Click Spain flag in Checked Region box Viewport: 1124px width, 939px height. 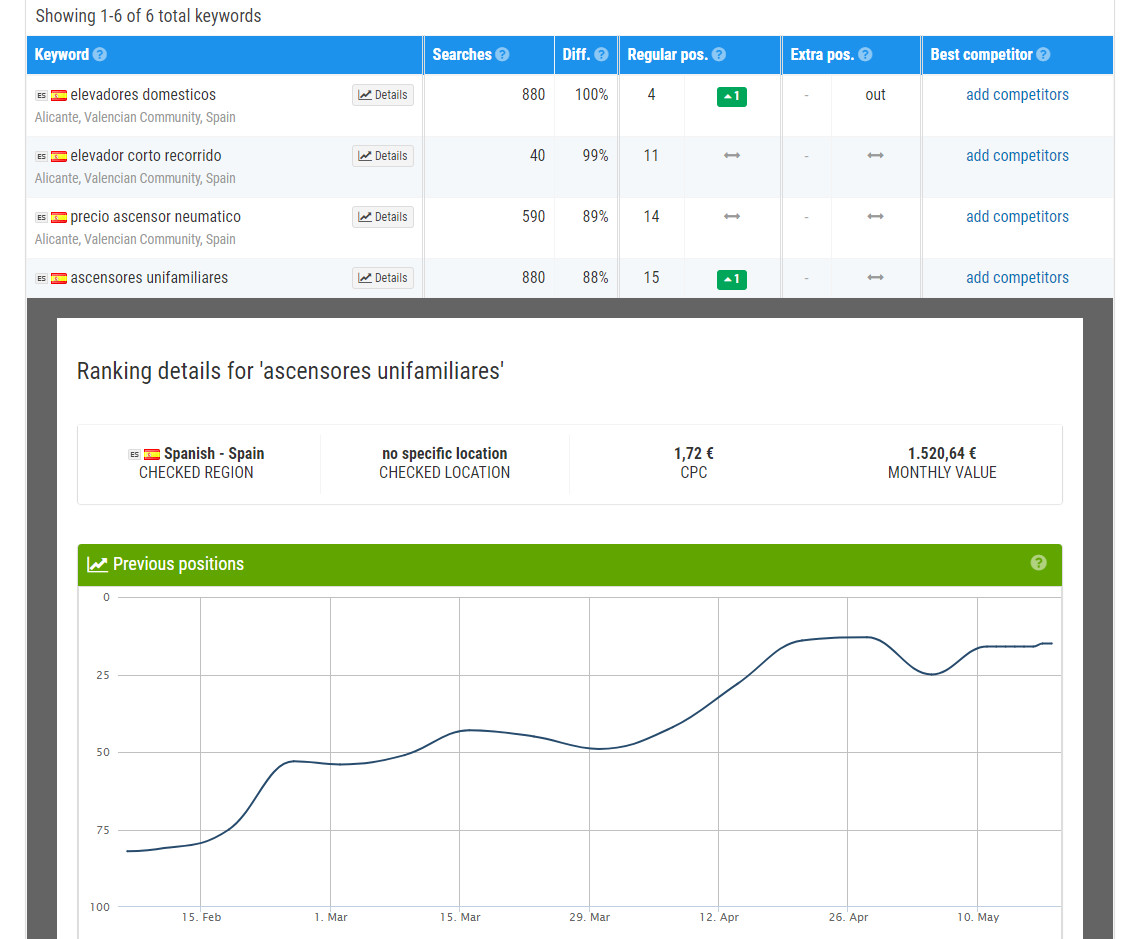[x=152, y=454]
